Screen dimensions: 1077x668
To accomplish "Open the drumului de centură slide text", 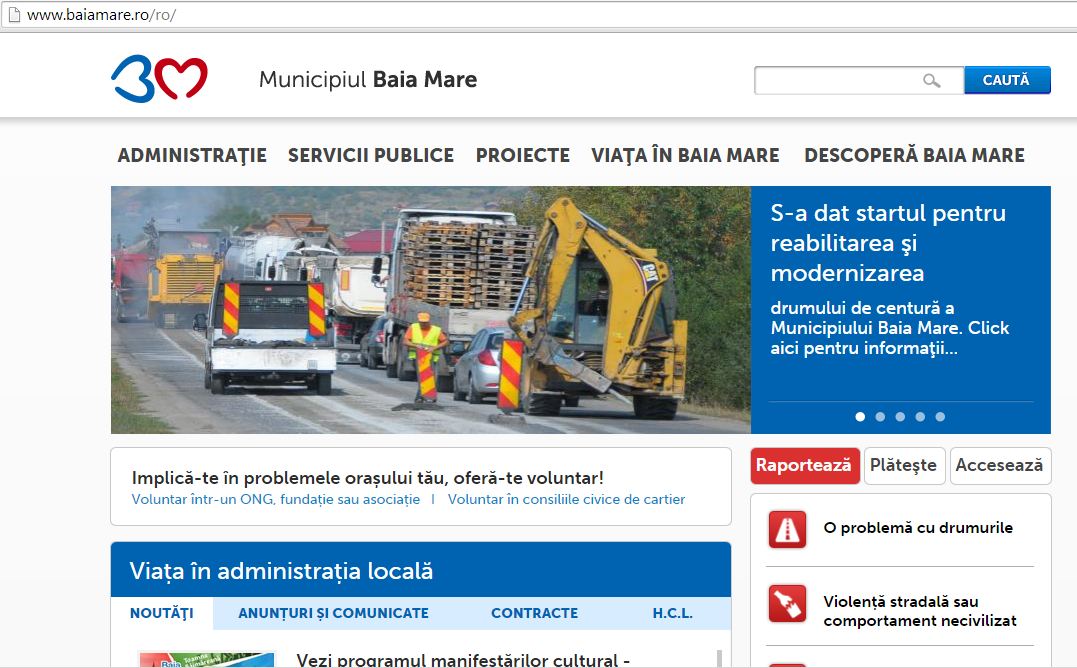I will click(889, 328).
